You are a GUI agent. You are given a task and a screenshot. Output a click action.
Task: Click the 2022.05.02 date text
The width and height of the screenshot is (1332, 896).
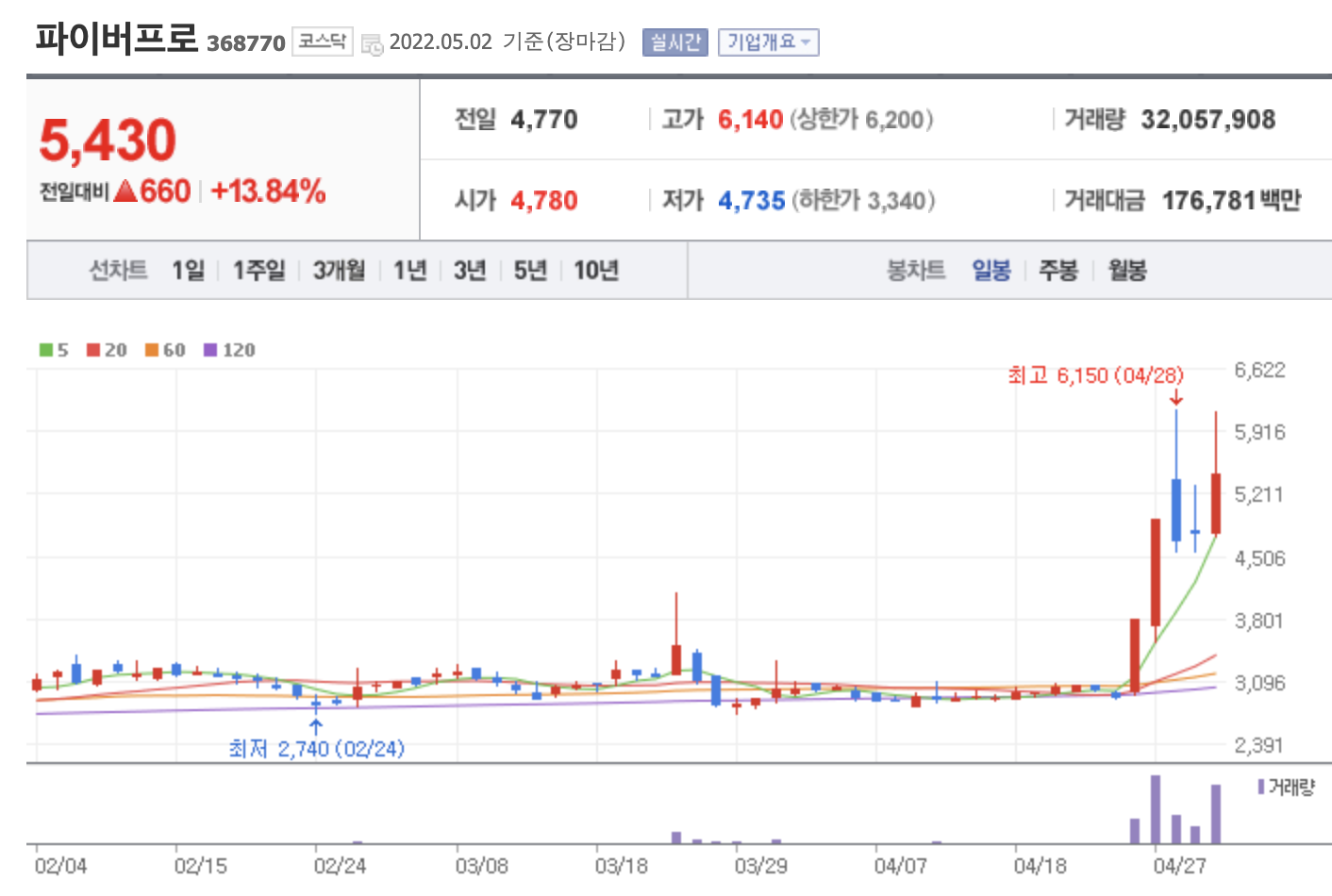click(441, 42)
